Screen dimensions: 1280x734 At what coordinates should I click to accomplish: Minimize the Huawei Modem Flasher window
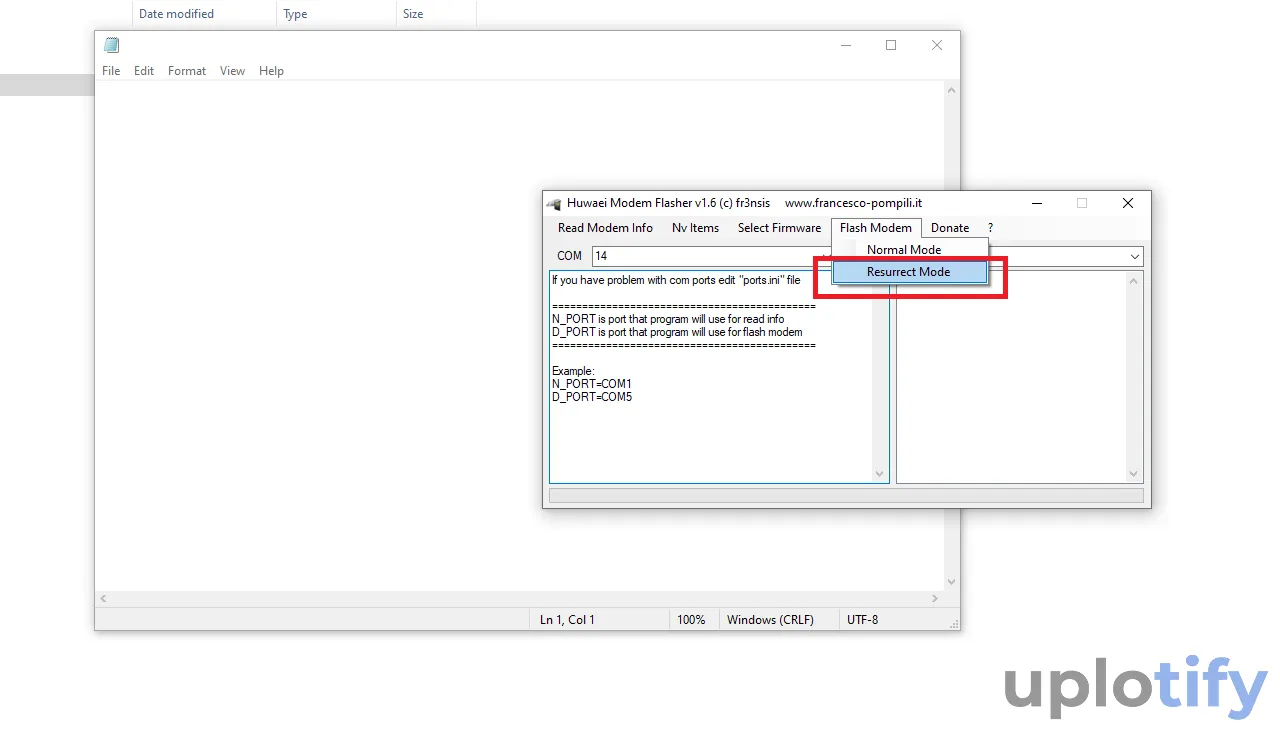click(x=1036, y=203)
